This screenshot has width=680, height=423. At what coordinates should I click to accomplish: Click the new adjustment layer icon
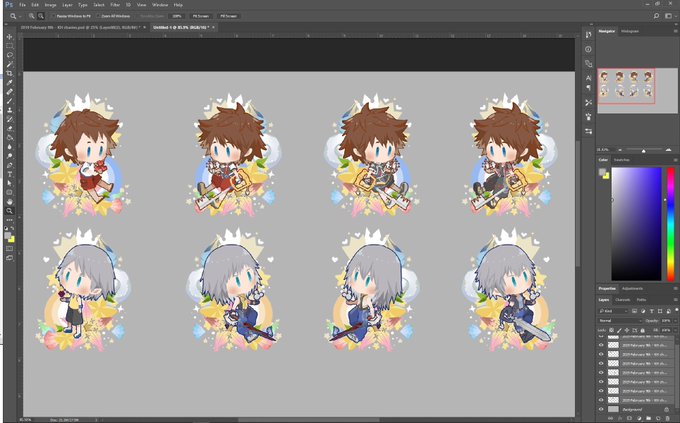639,419
